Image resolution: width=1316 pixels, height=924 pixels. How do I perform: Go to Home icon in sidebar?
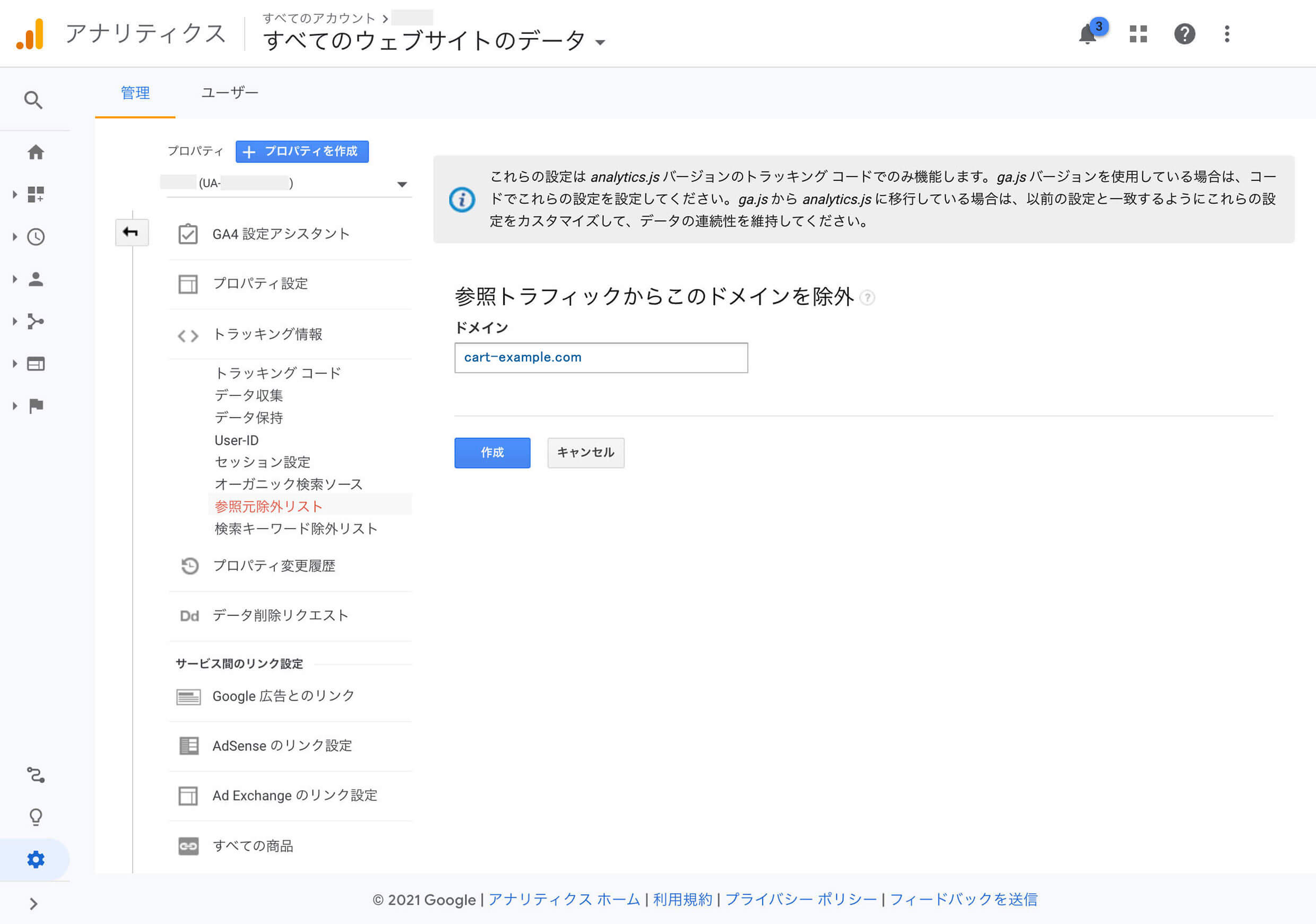click(36, 152)
